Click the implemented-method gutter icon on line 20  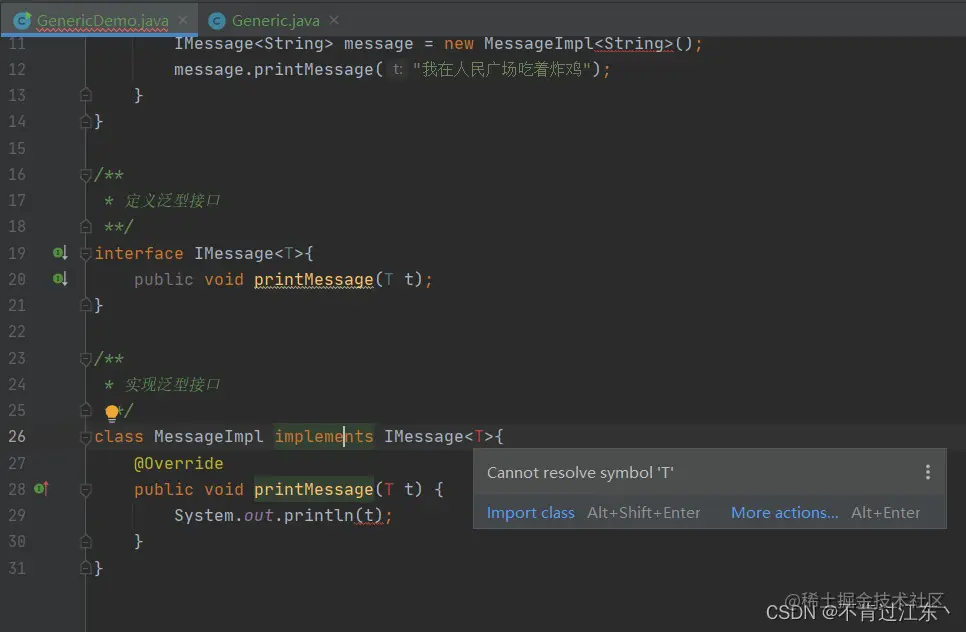pyautogui.click(x=60, y=278)
